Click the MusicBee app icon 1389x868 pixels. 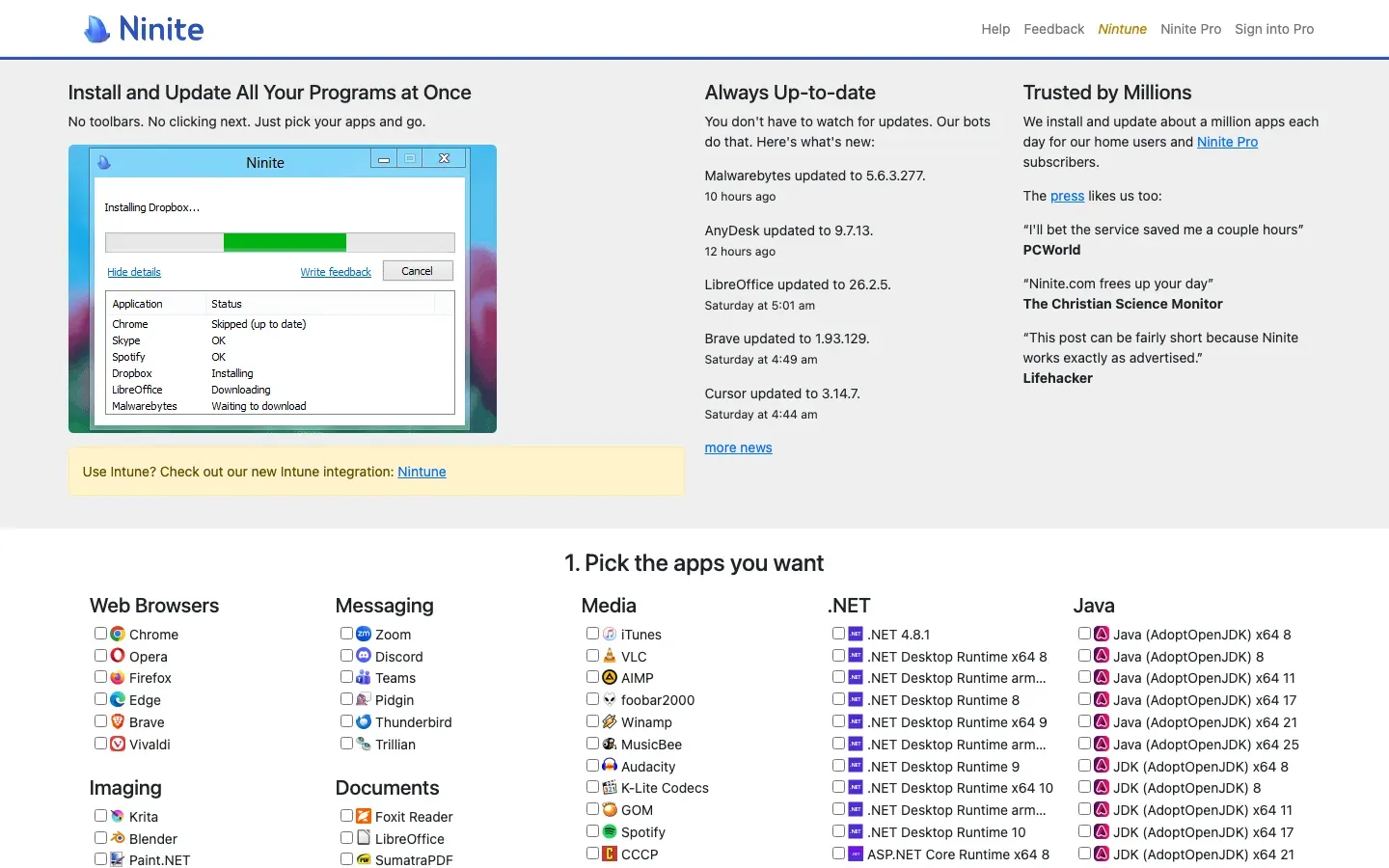(610, 744)
